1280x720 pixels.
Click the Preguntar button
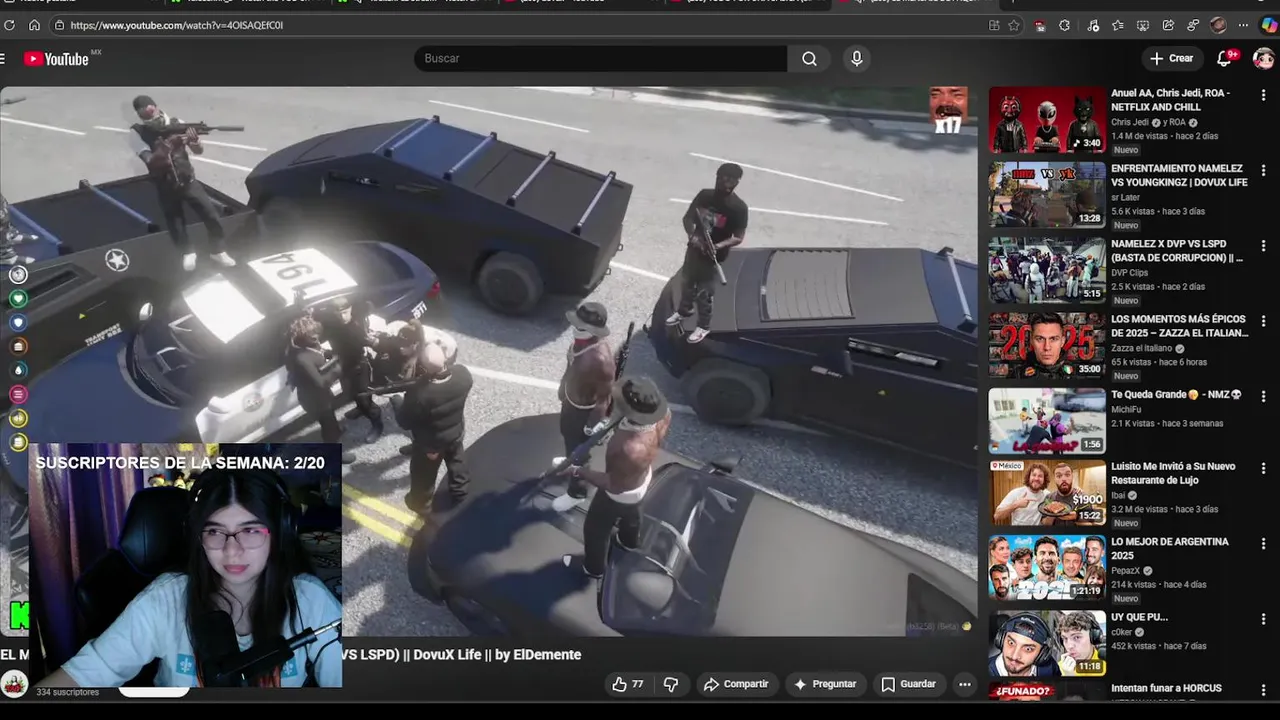(x=825, y=684)
